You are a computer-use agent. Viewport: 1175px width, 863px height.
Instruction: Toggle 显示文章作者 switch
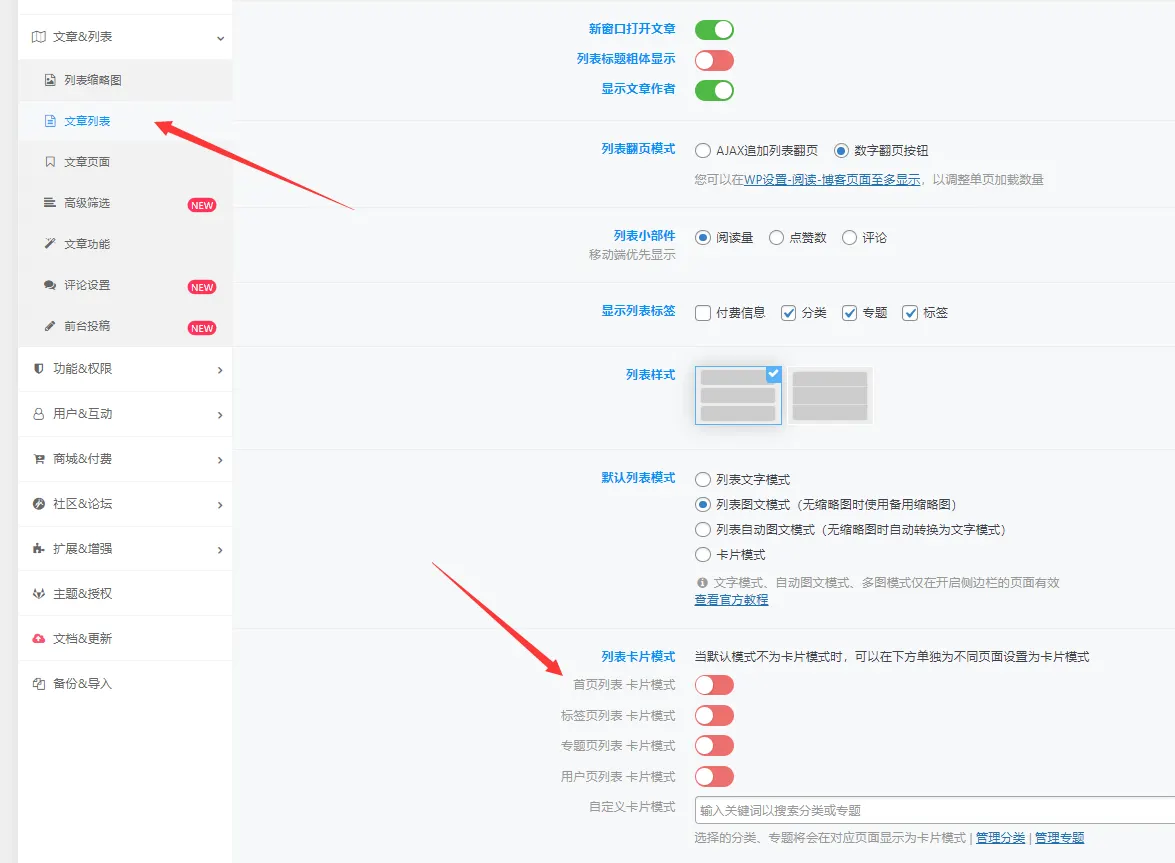(x=714, y=91)
